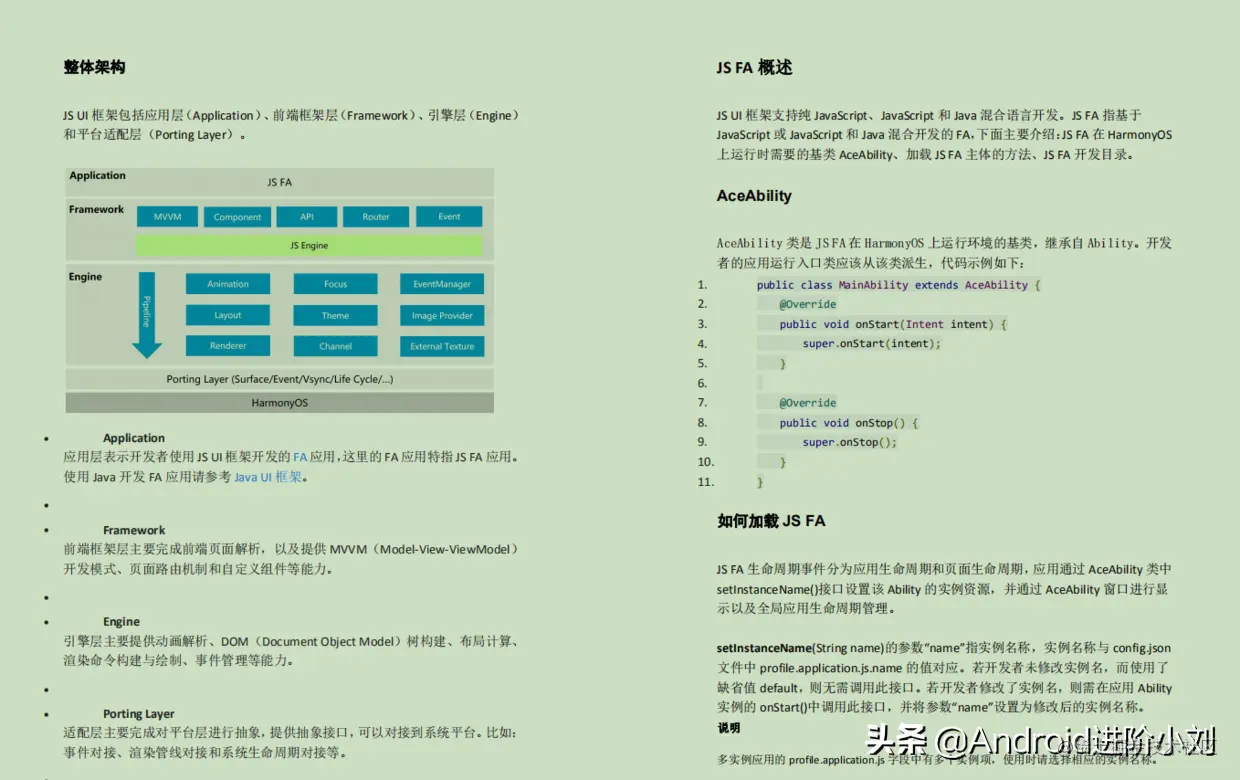
Task: Click the bold setInstanceName text
Action: pyautogui.click(x=764, y=648)
